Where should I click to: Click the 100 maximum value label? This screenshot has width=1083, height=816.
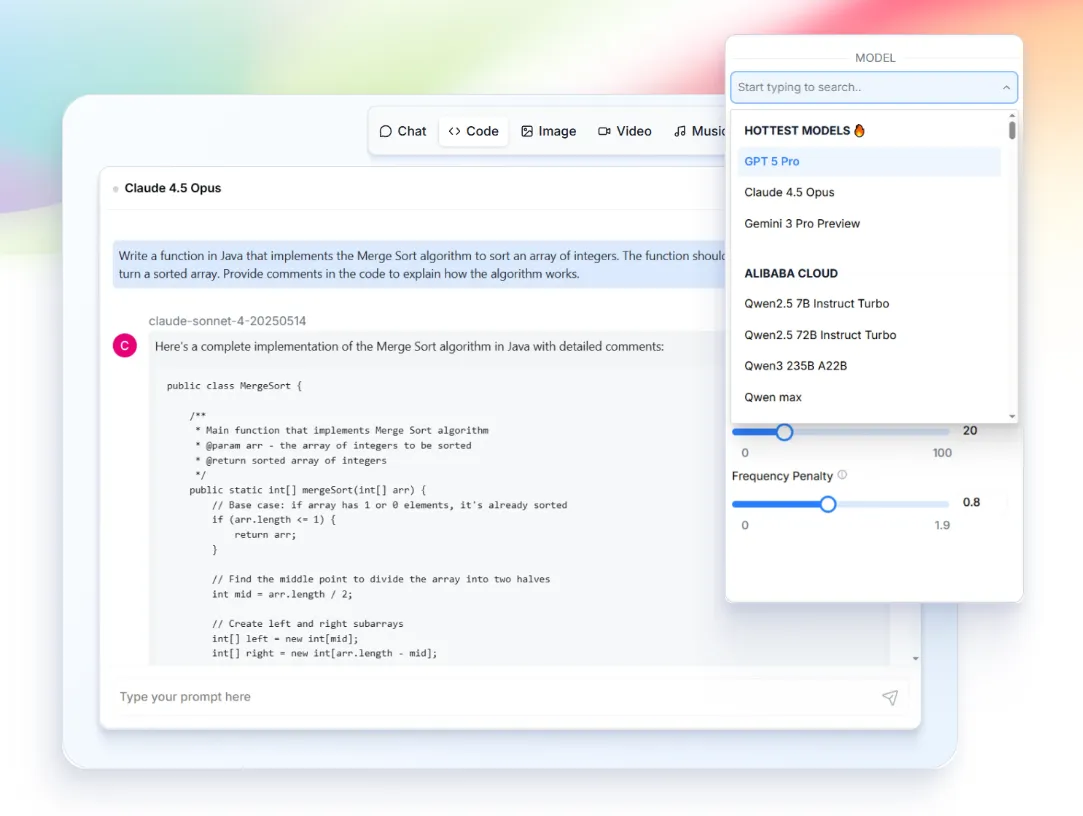coord(942,453)
